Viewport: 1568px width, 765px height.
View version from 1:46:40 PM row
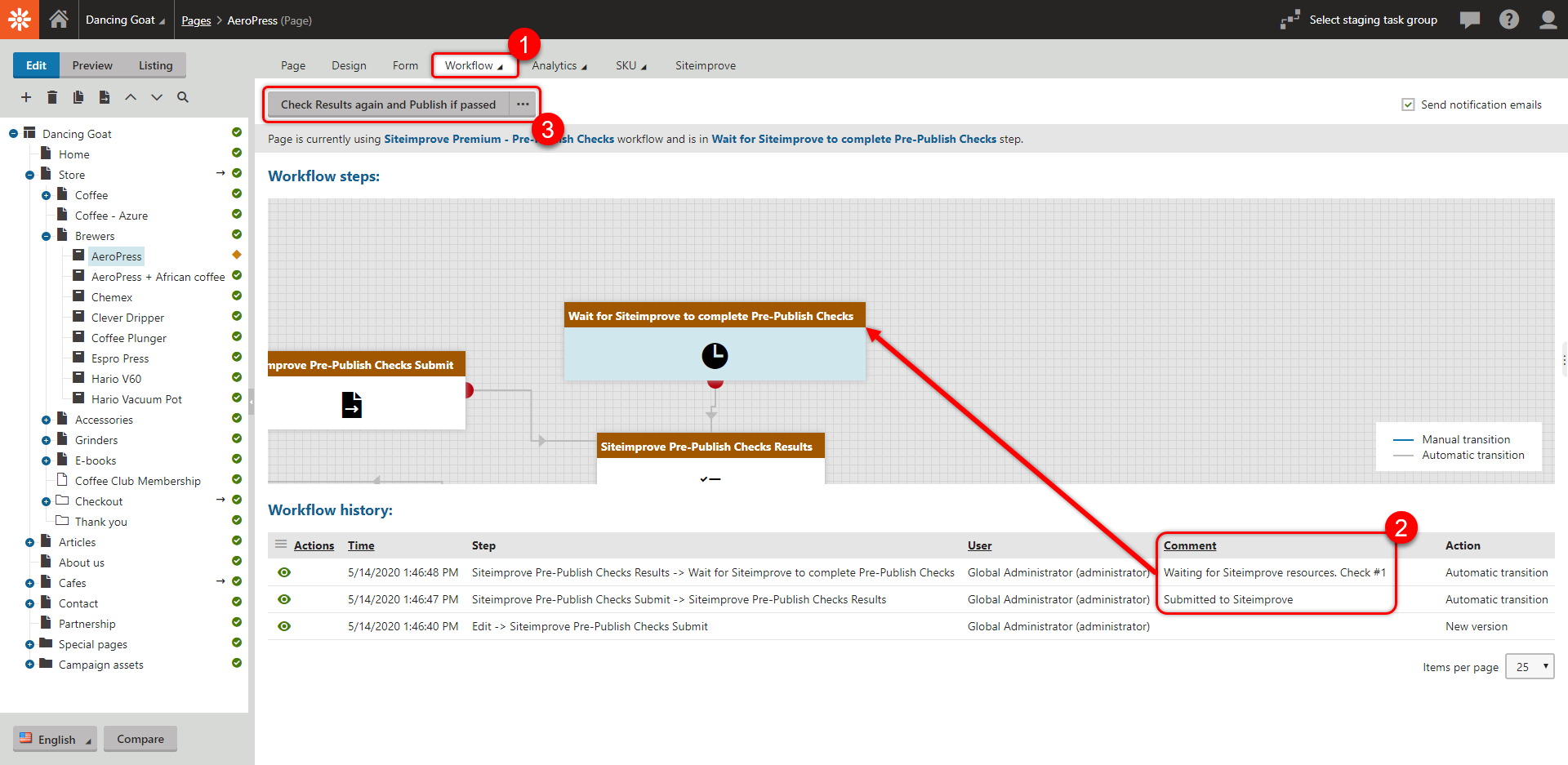click(284, 626)
